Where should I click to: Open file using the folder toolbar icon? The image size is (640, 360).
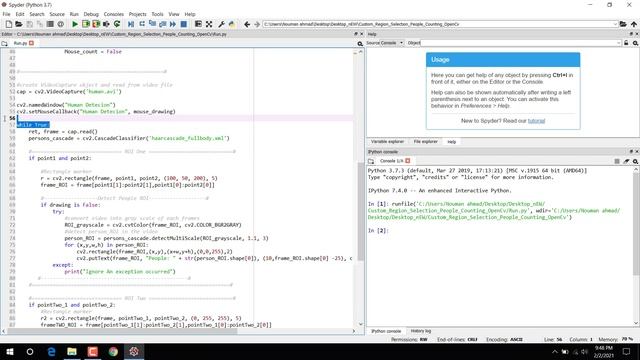click(19, 24)
